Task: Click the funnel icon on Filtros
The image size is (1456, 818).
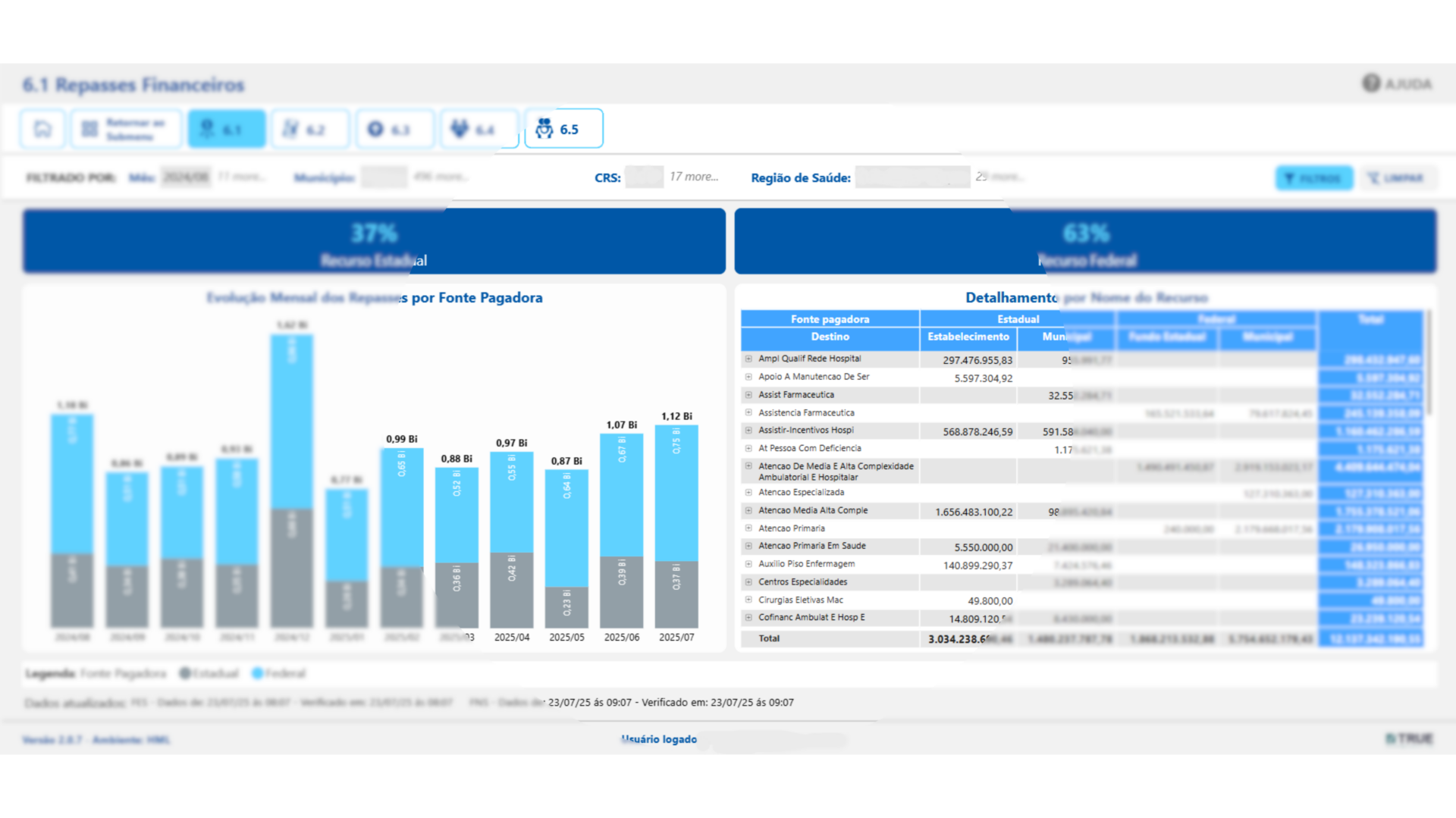Action: [1289, 178]
